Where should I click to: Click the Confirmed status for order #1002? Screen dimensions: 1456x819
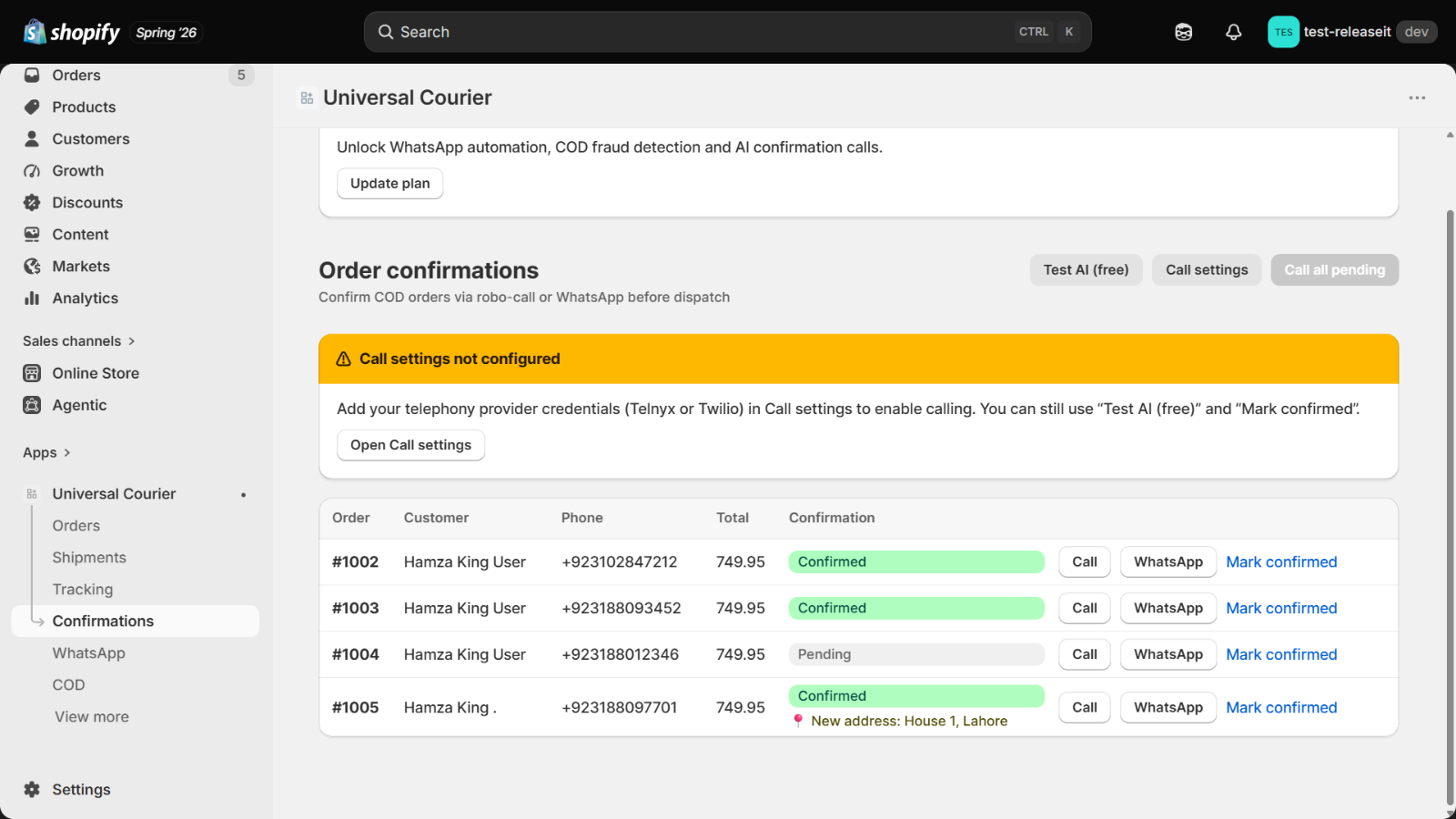click(916, 561)
